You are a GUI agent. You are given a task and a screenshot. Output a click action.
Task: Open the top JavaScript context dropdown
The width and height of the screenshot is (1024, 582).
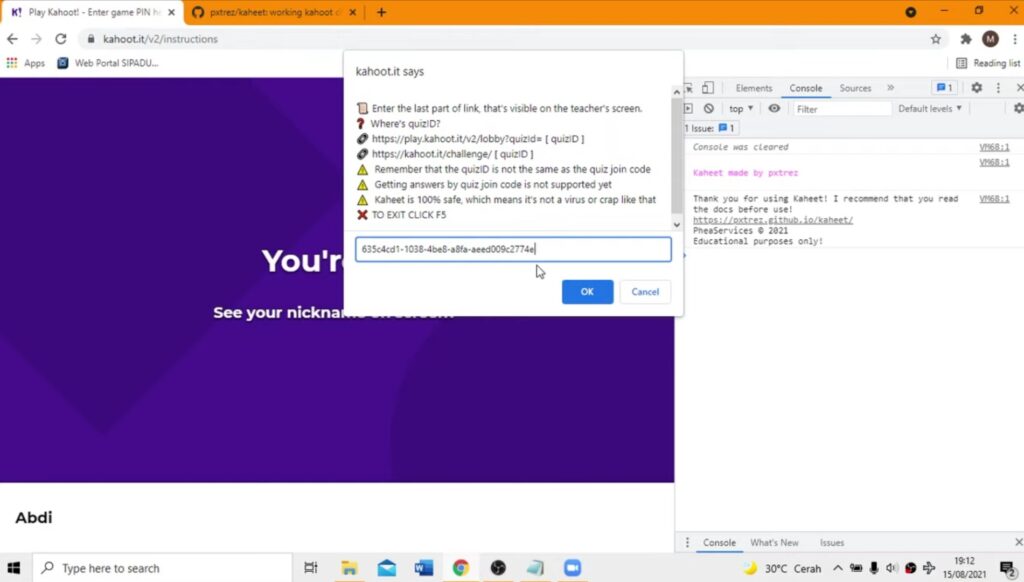coord(741,109)
